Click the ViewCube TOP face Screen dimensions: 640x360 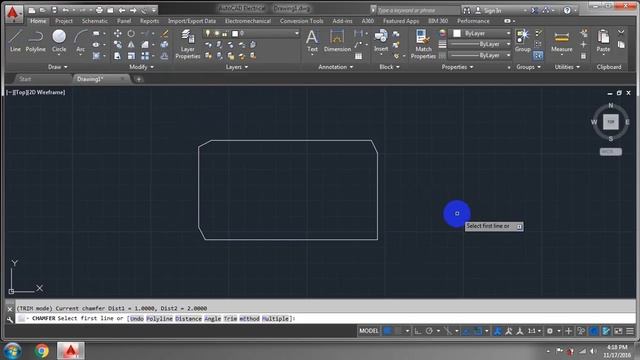[x=611, y=122]
